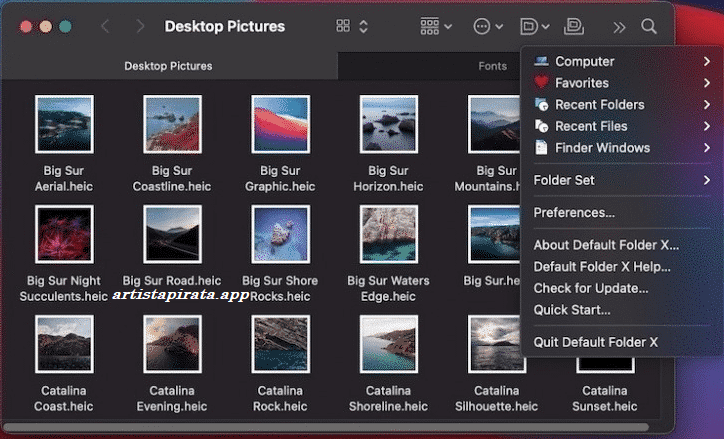This screenshot has height=439, width=724.
Task: Select Big Sur Mountains thumbnail
Action: point(494,124)
